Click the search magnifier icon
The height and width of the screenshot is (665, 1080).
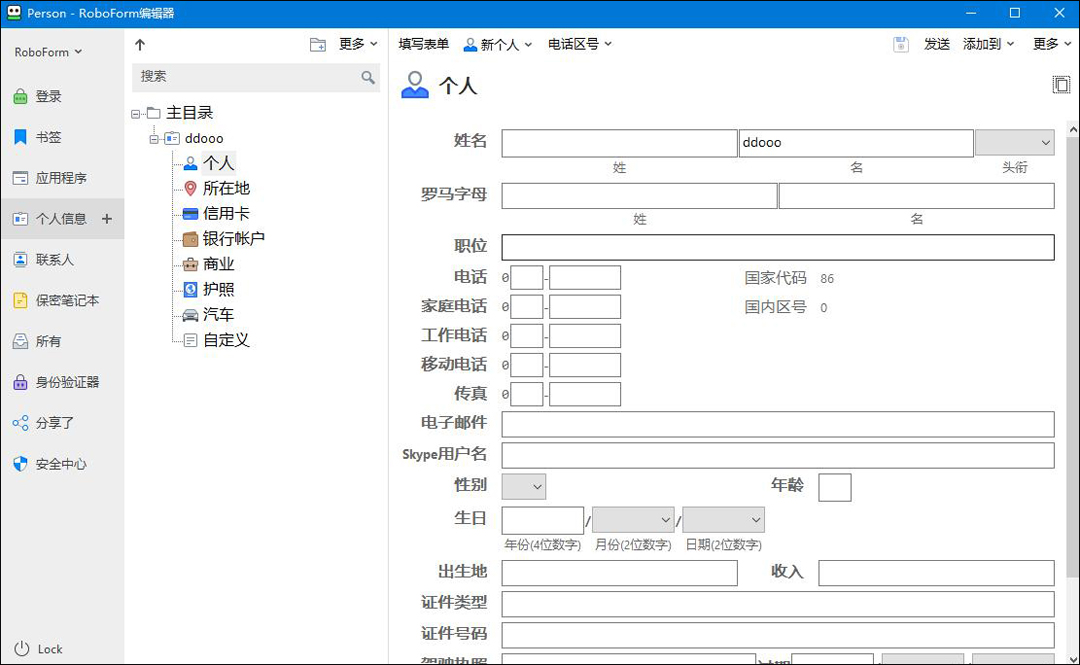point(368,77)
